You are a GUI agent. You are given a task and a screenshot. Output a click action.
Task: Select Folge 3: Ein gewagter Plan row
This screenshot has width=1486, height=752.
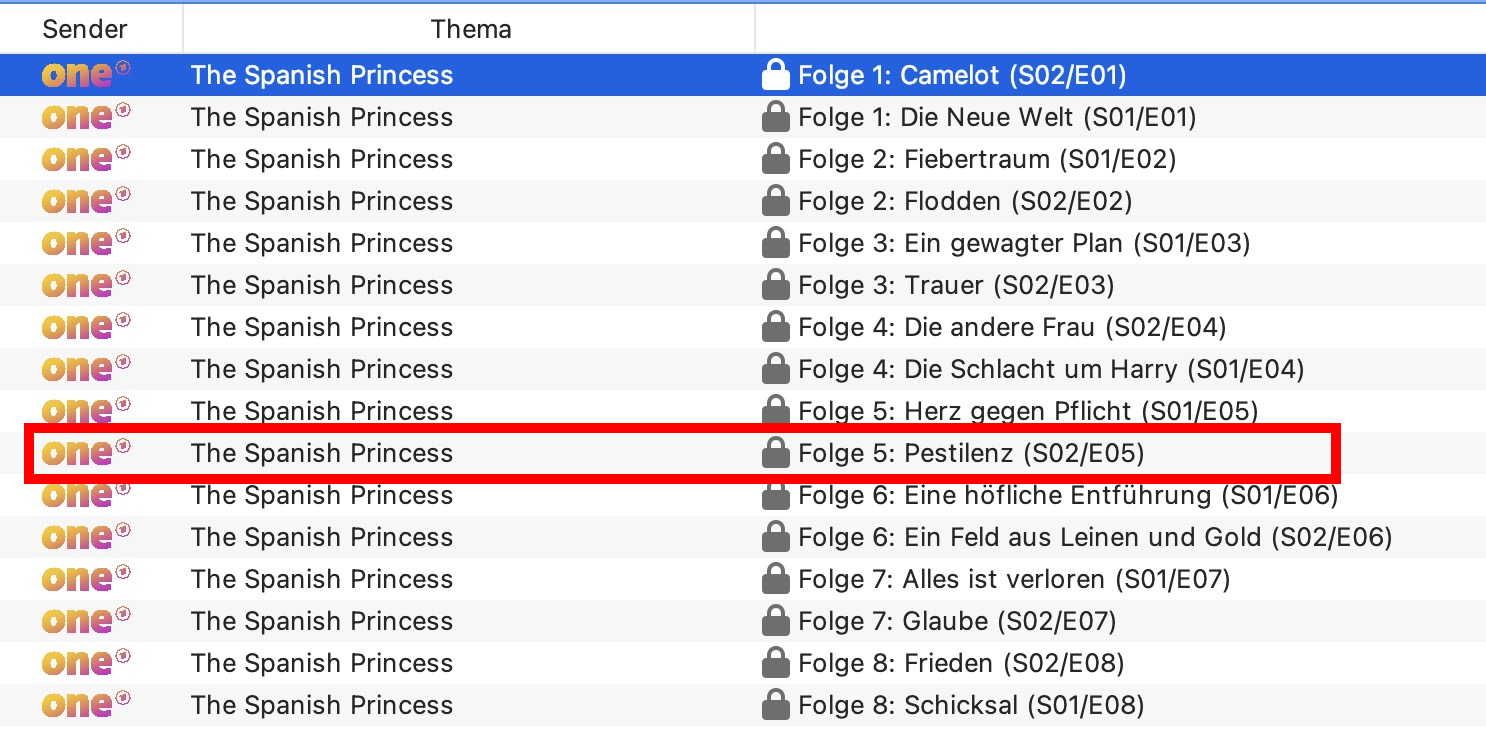(x=743, y=243)
